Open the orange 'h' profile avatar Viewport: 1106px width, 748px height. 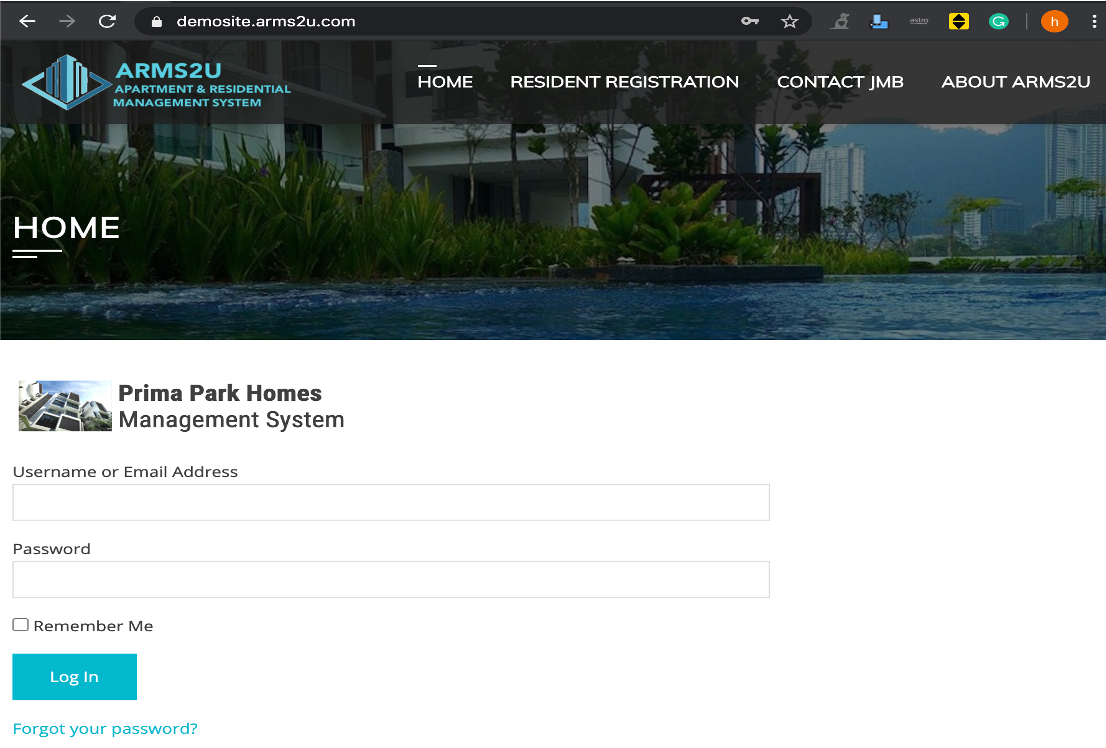(x=1055, y=22)
